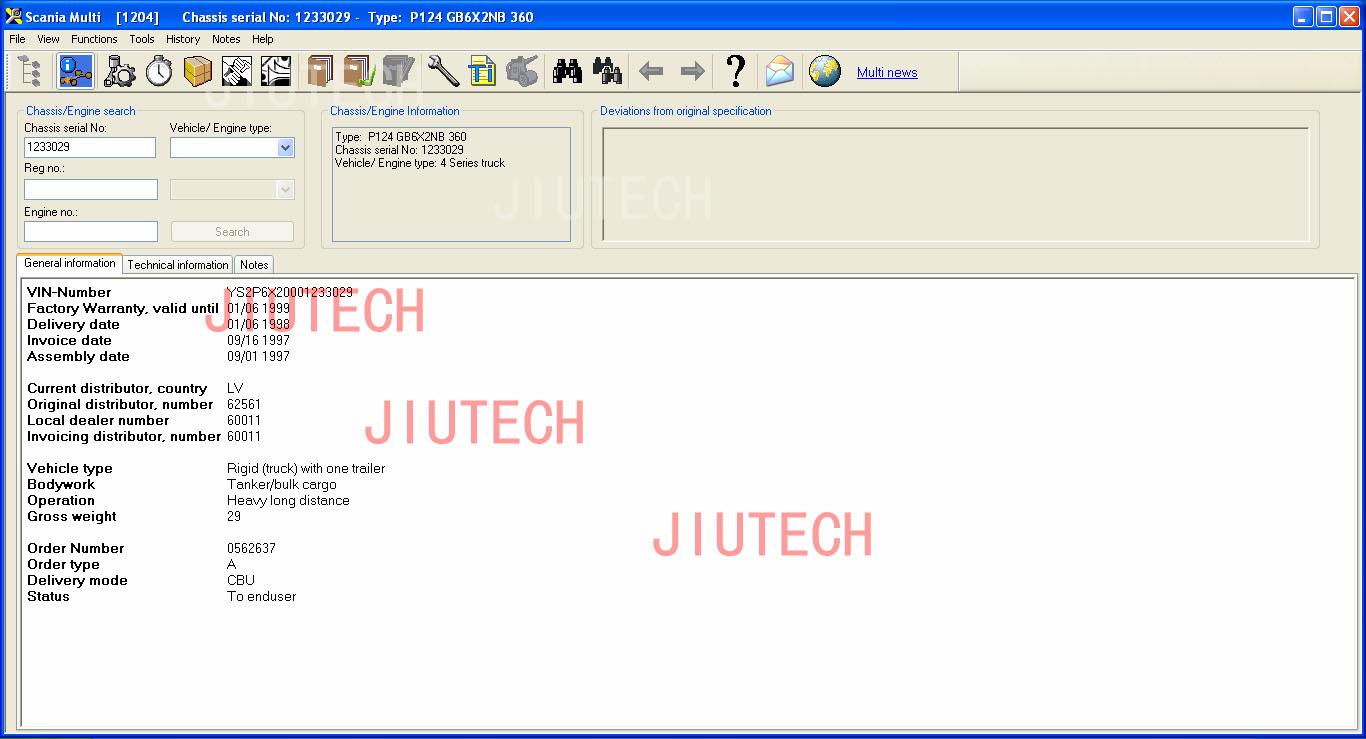Viewport: 1366px width, 739px height.
Task: Go forward with the right arrow
Action: [692, 71]
